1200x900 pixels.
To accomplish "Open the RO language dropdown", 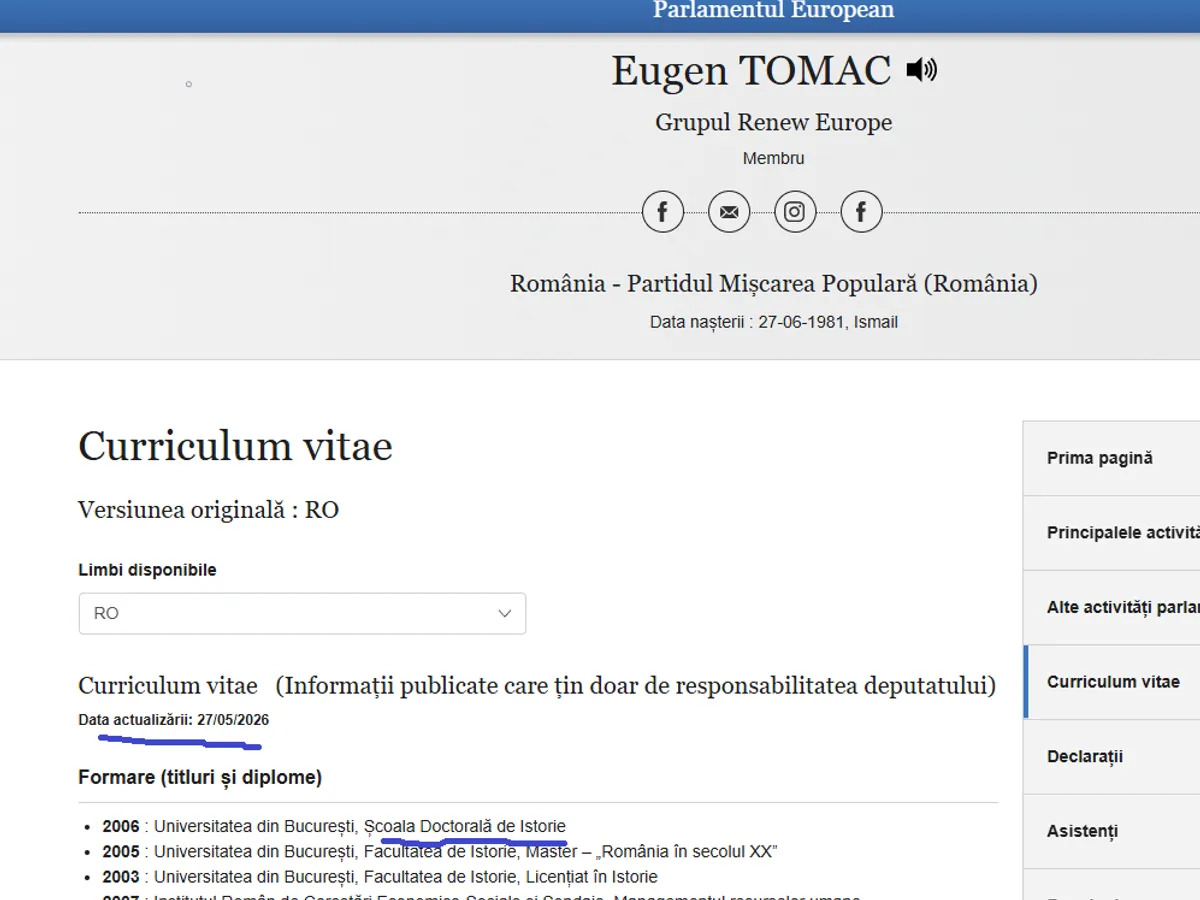I will [302, 613].
